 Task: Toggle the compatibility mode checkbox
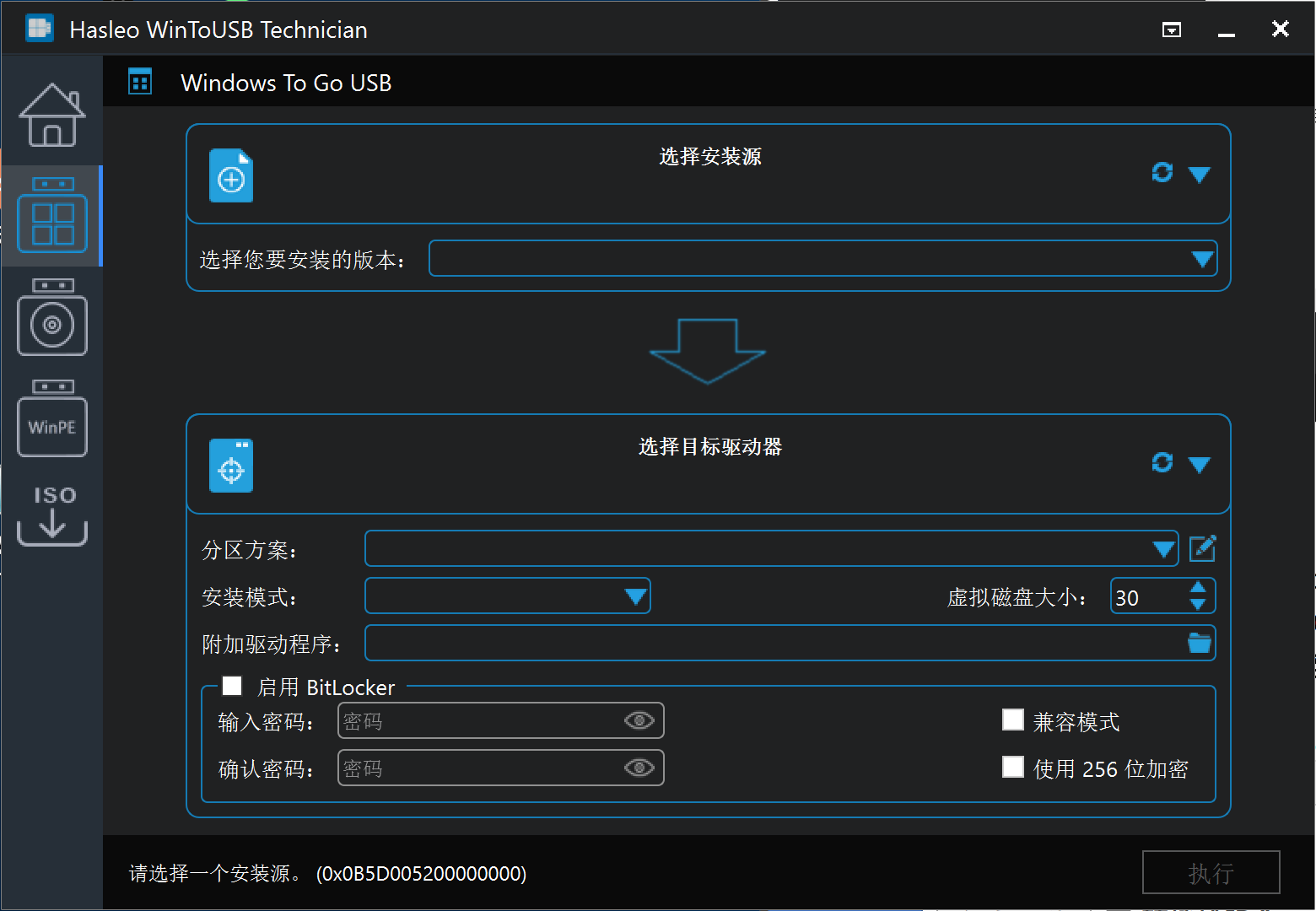(1013, 720)
